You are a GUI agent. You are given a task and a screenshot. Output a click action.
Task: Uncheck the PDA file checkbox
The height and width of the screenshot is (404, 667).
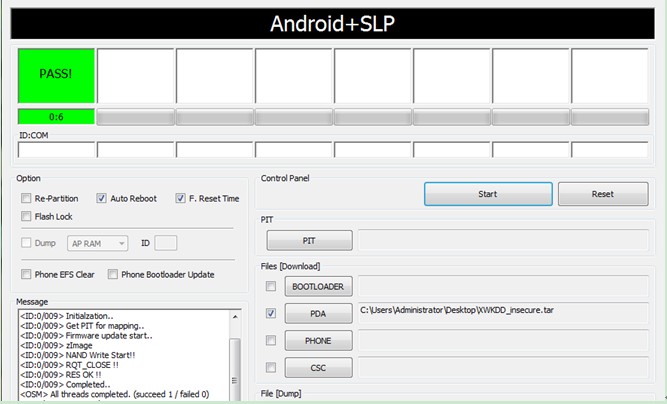coord(271,313)
